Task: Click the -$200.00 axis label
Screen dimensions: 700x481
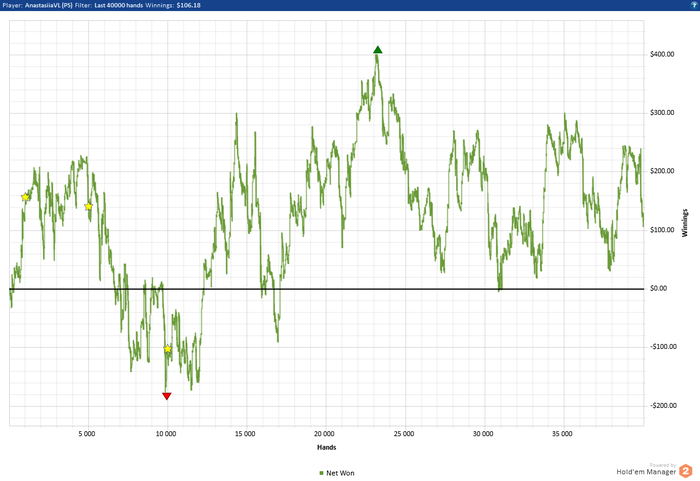Action: pos(663,406)
